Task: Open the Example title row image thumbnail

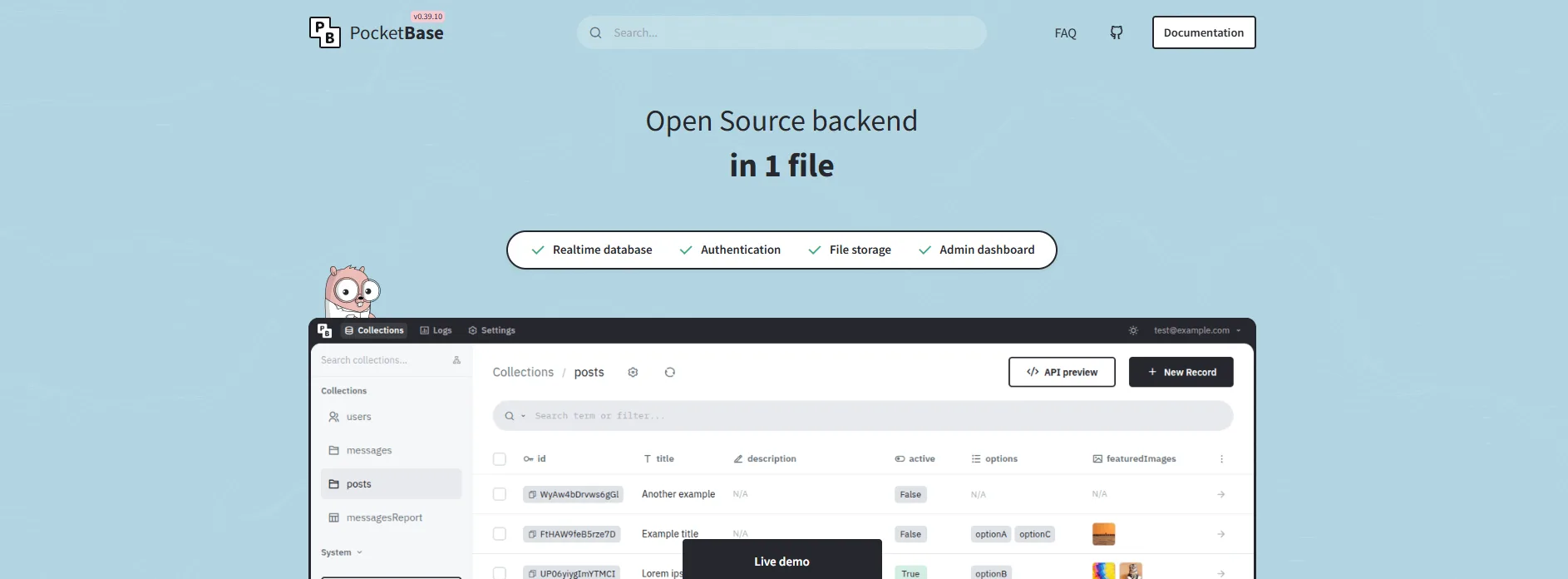Action: coord(1103,534)
